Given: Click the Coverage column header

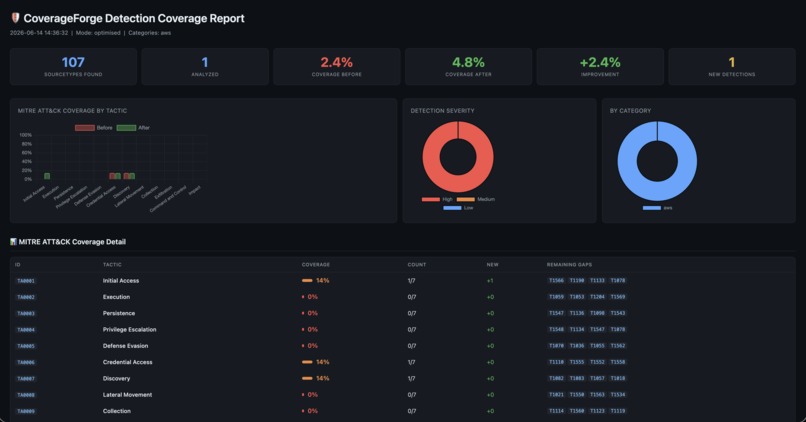Looking at the screenshot, I should tap(316, 265).
